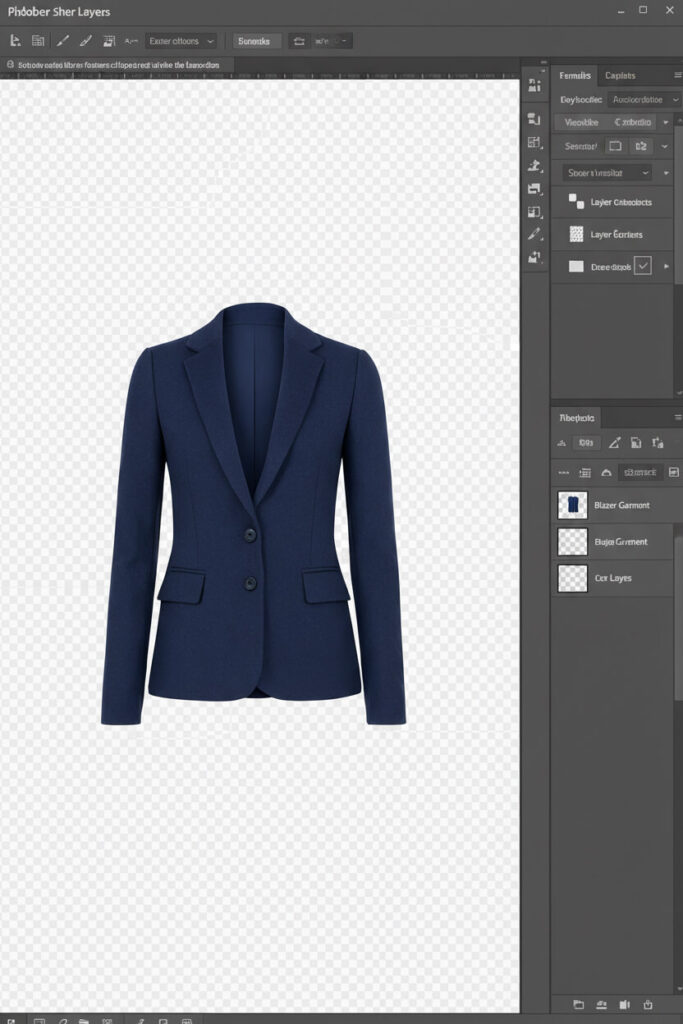The height and width of the screenshot is (1024, 683).
Task: Switch to the Caplats tab
Action: pos(620,75)
